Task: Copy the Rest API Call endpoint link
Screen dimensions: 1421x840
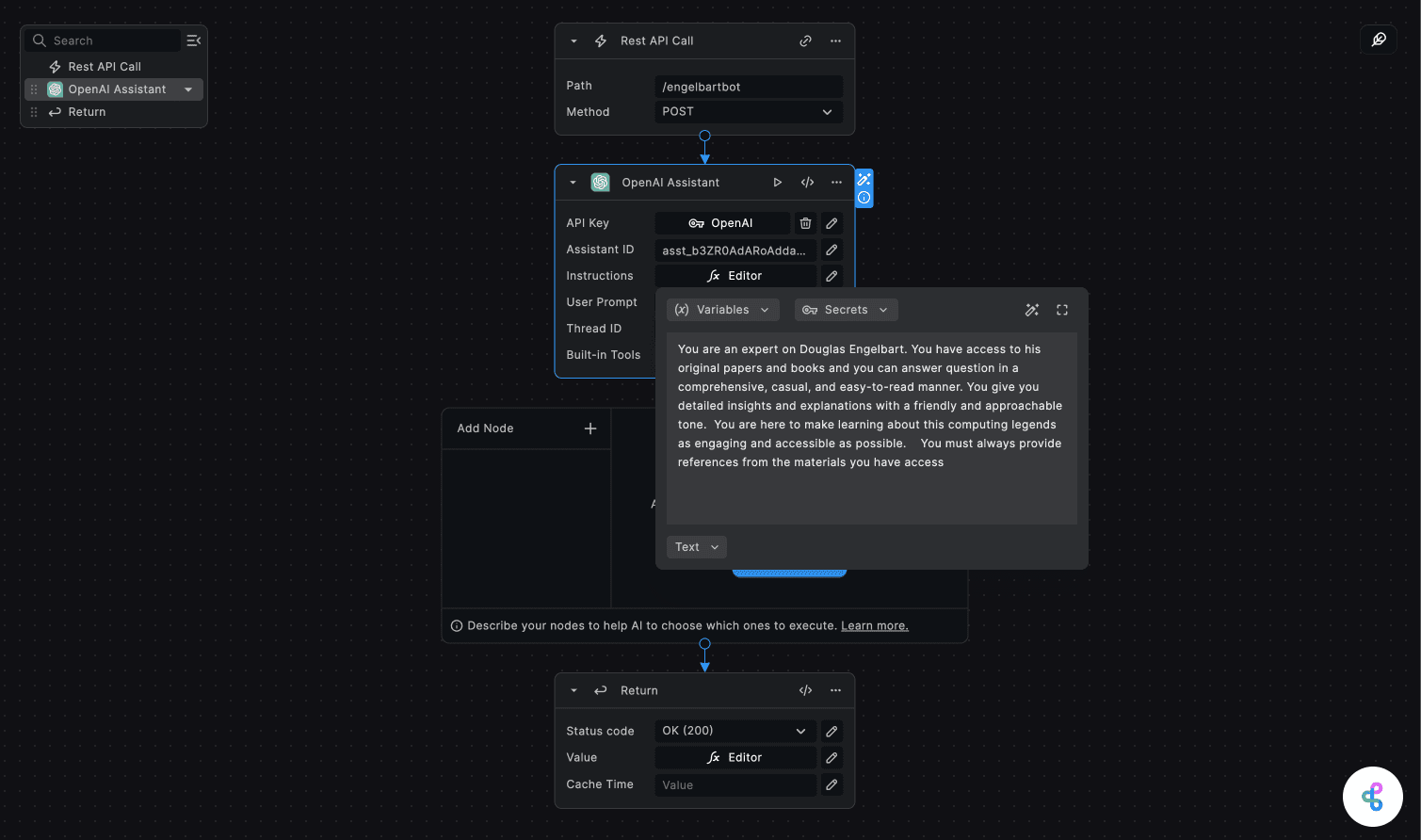Action: (805, 40)
